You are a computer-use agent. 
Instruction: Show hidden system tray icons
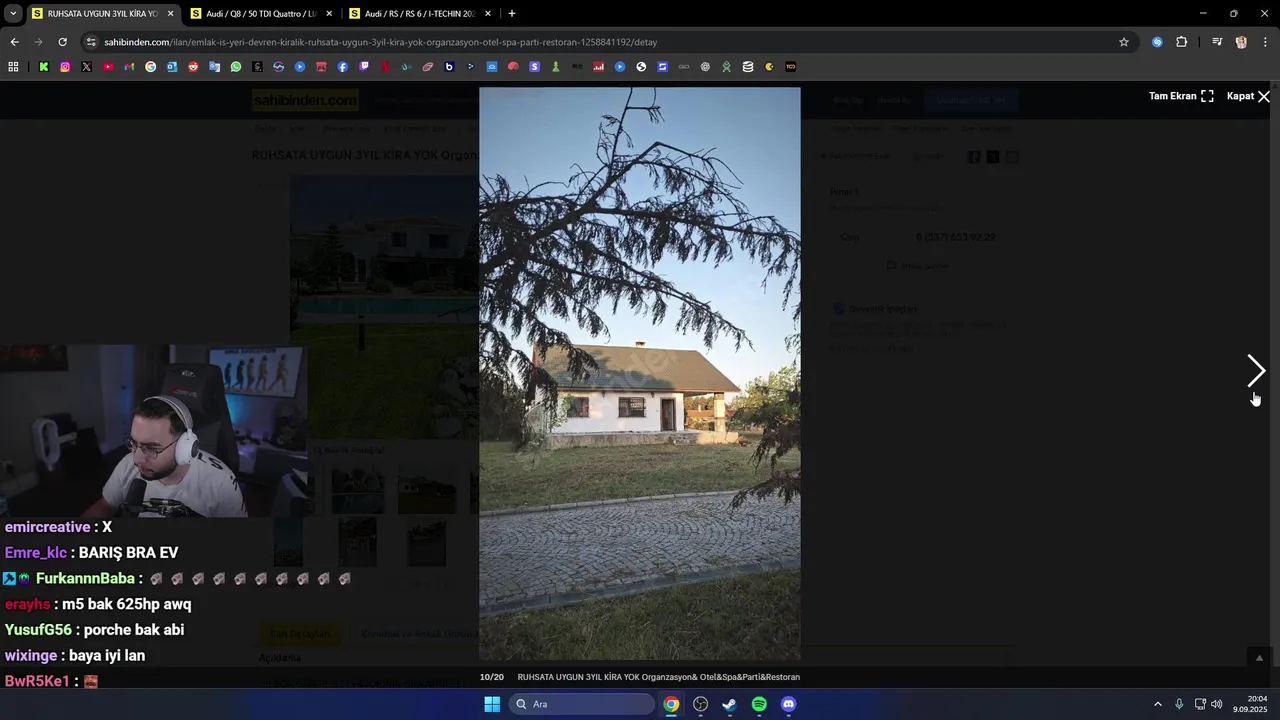pos(1158,704)
